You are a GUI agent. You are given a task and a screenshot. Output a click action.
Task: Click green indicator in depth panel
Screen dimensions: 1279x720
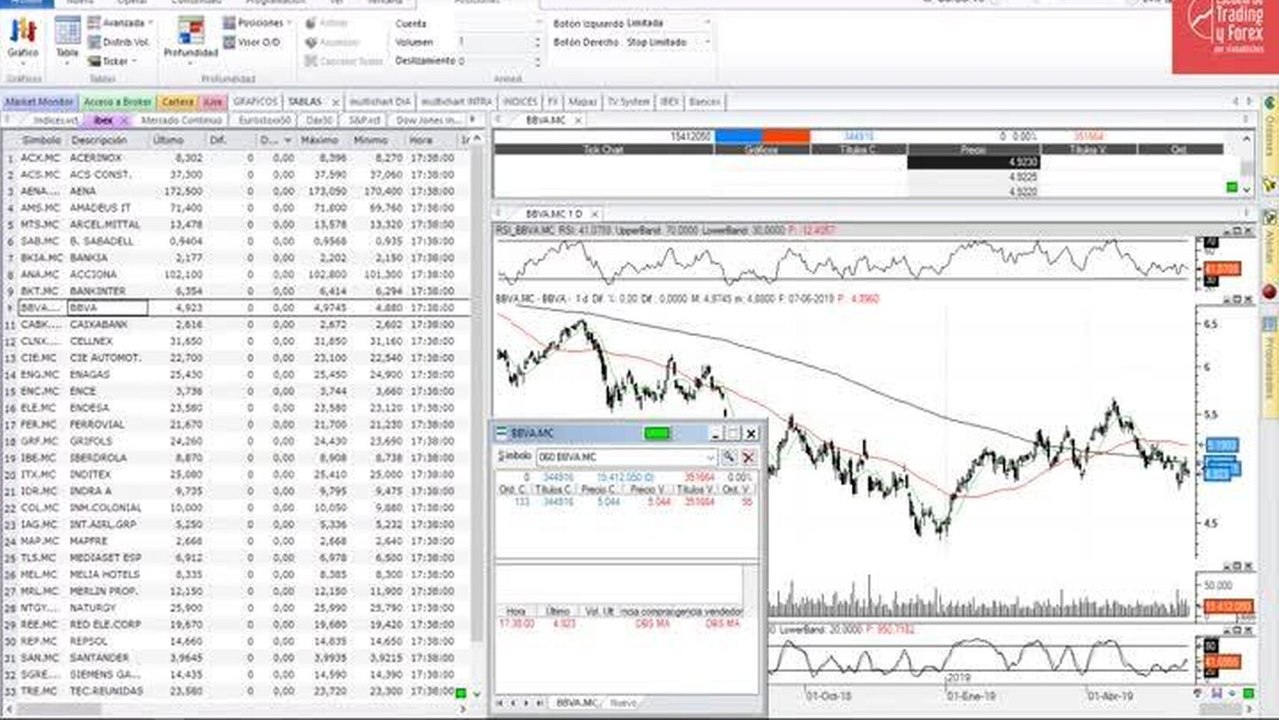(x=1232, y=187)
